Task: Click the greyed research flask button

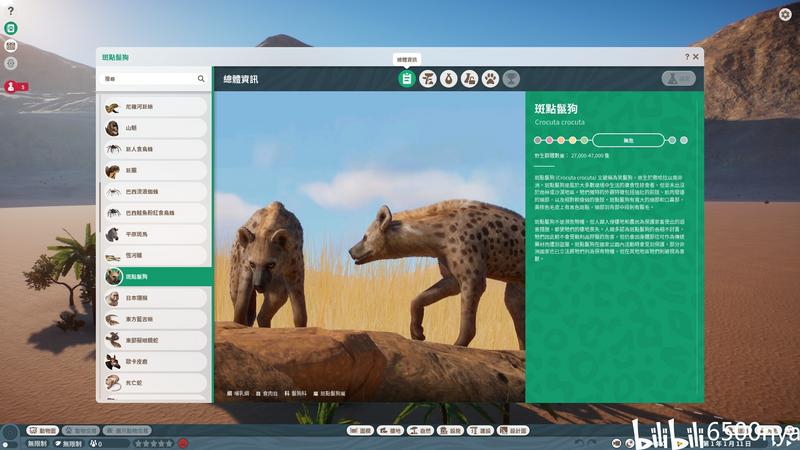Action: (679, 79)
